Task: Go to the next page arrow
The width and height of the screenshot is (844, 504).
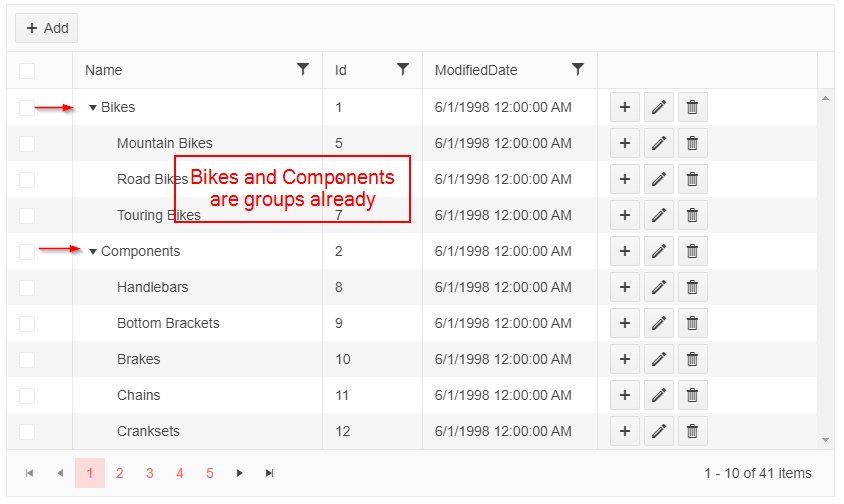Action: pyautogui.click(x=239, y=473)
